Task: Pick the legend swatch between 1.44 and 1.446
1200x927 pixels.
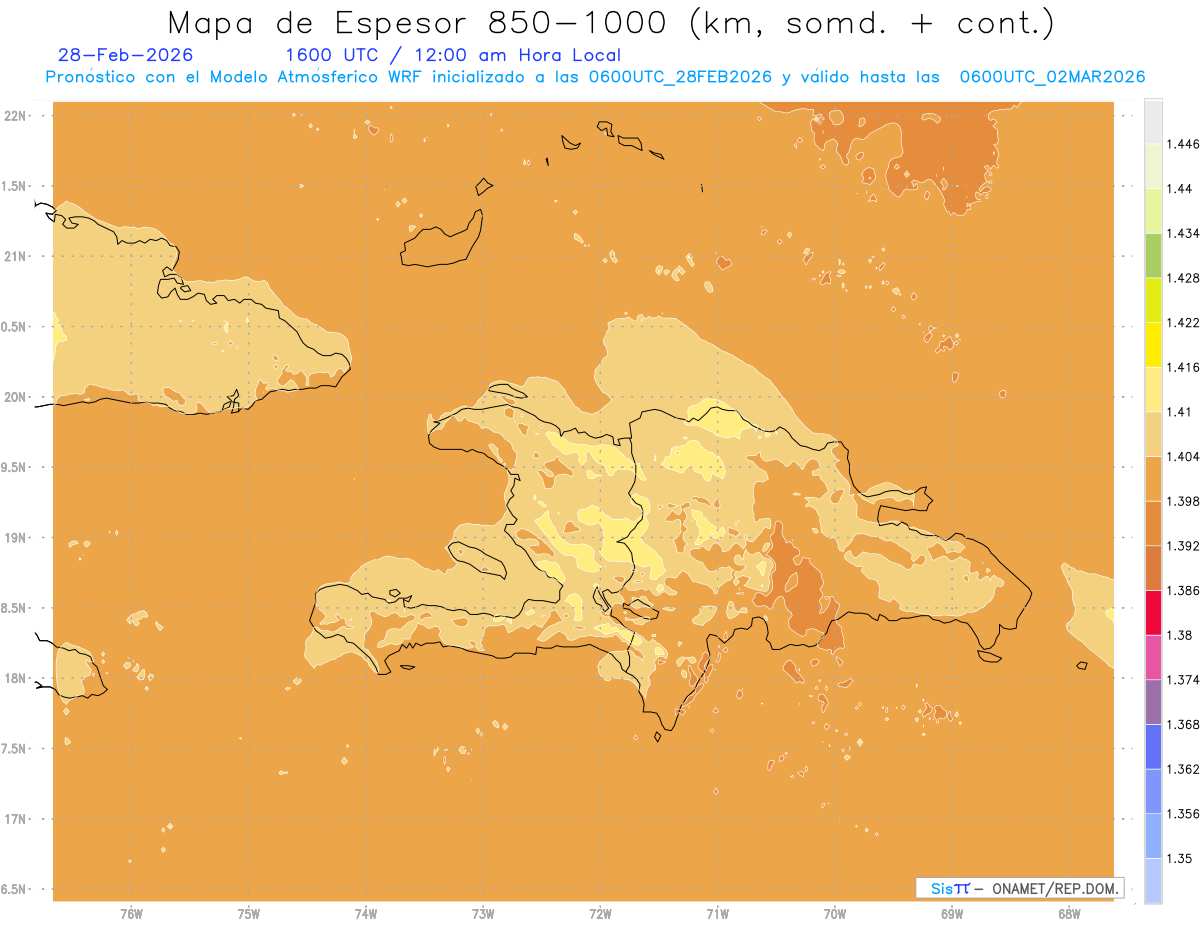Action: [x=1152, y=166]
